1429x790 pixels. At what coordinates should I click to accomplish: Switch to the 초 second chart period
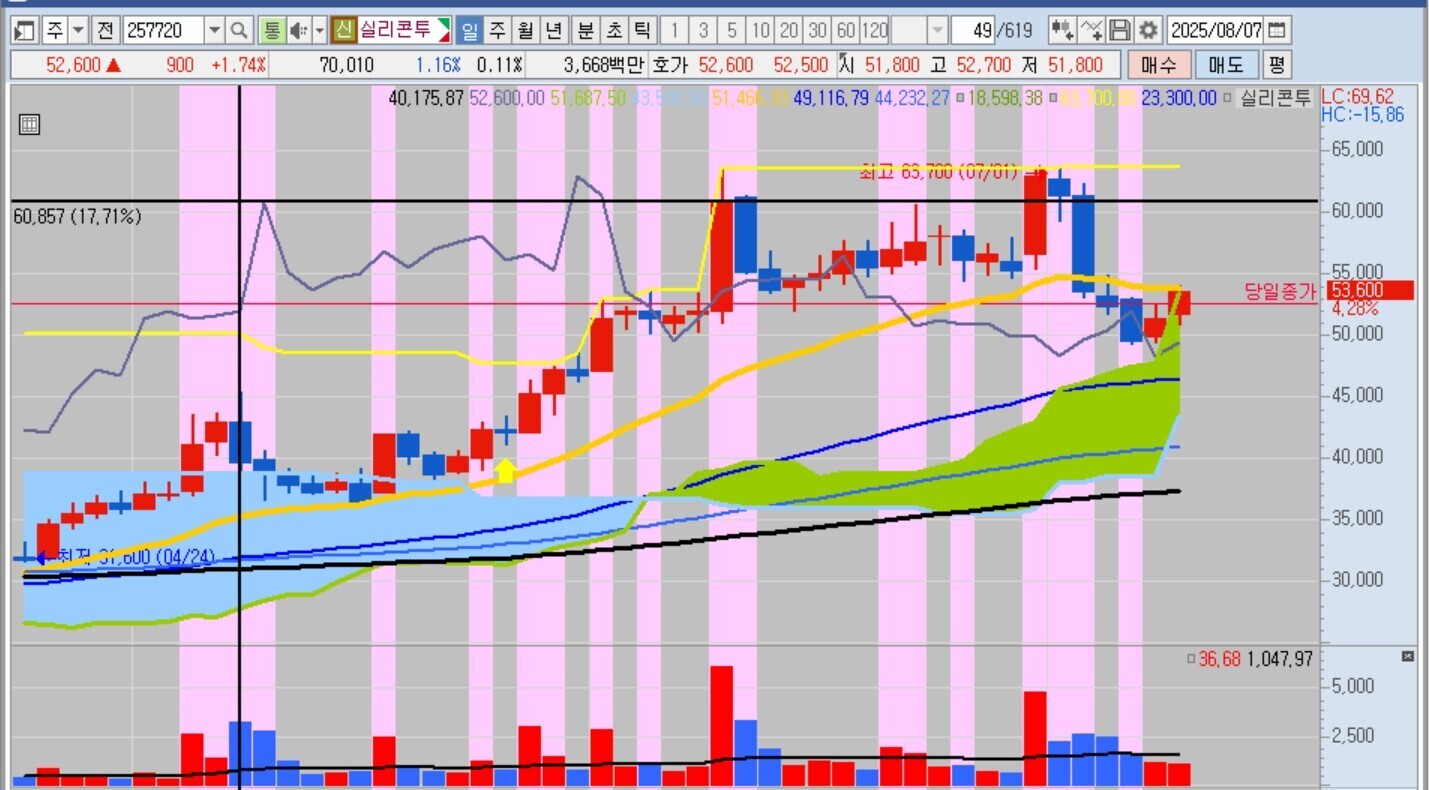[614, 30]
